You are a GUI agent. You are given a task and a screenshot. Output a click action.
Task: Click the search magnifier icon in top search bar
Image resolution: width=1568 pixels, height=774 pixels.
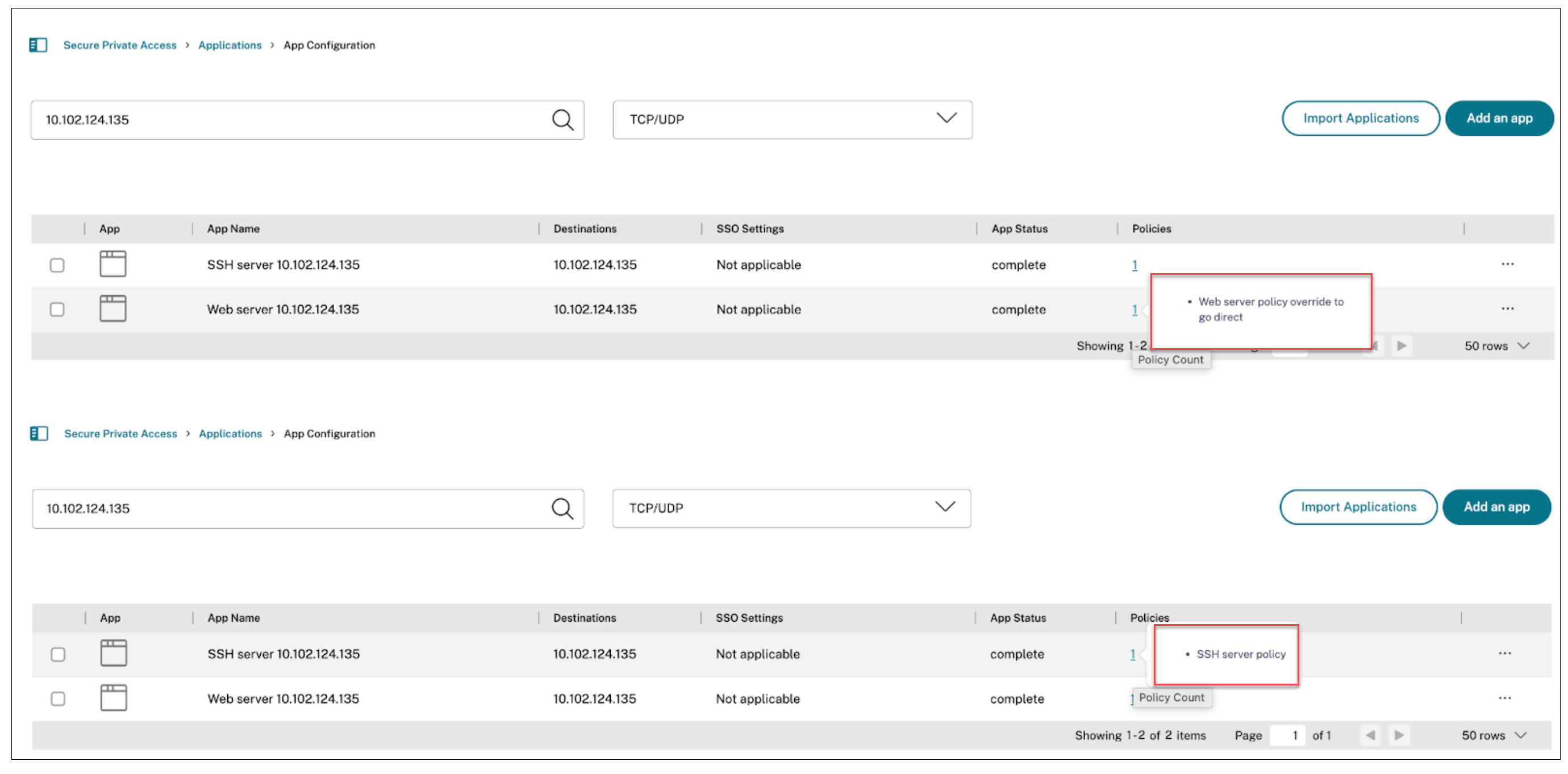(563, 120)
